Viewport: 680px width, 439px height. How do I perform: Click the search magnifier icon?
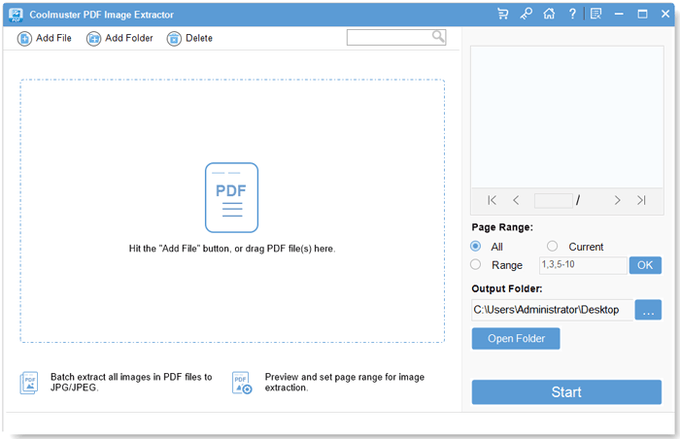[438, 37]
